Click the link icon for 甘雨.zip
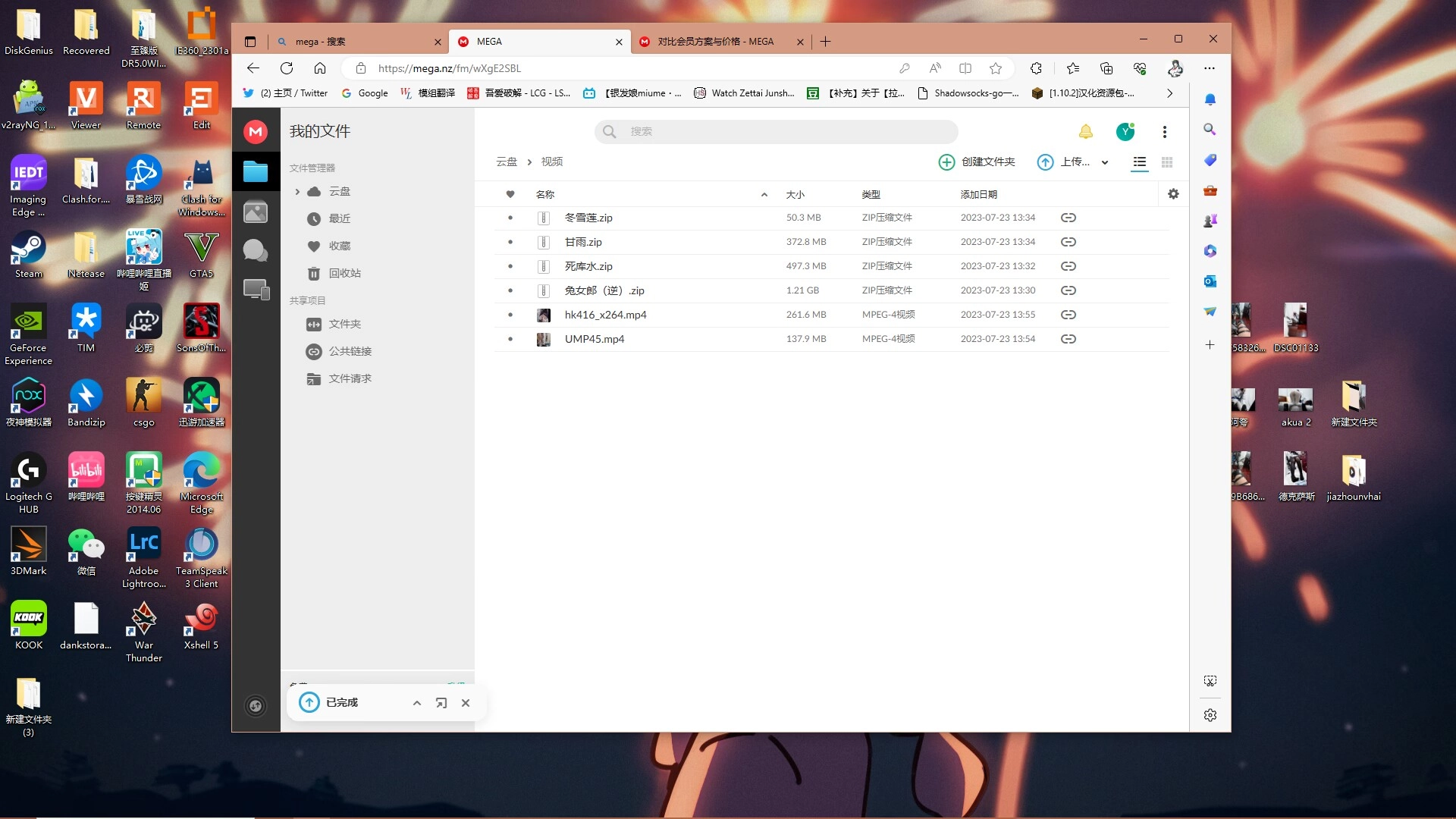Image resolution: width=1456 pixels, height=819 pixels. (1068, 242)
